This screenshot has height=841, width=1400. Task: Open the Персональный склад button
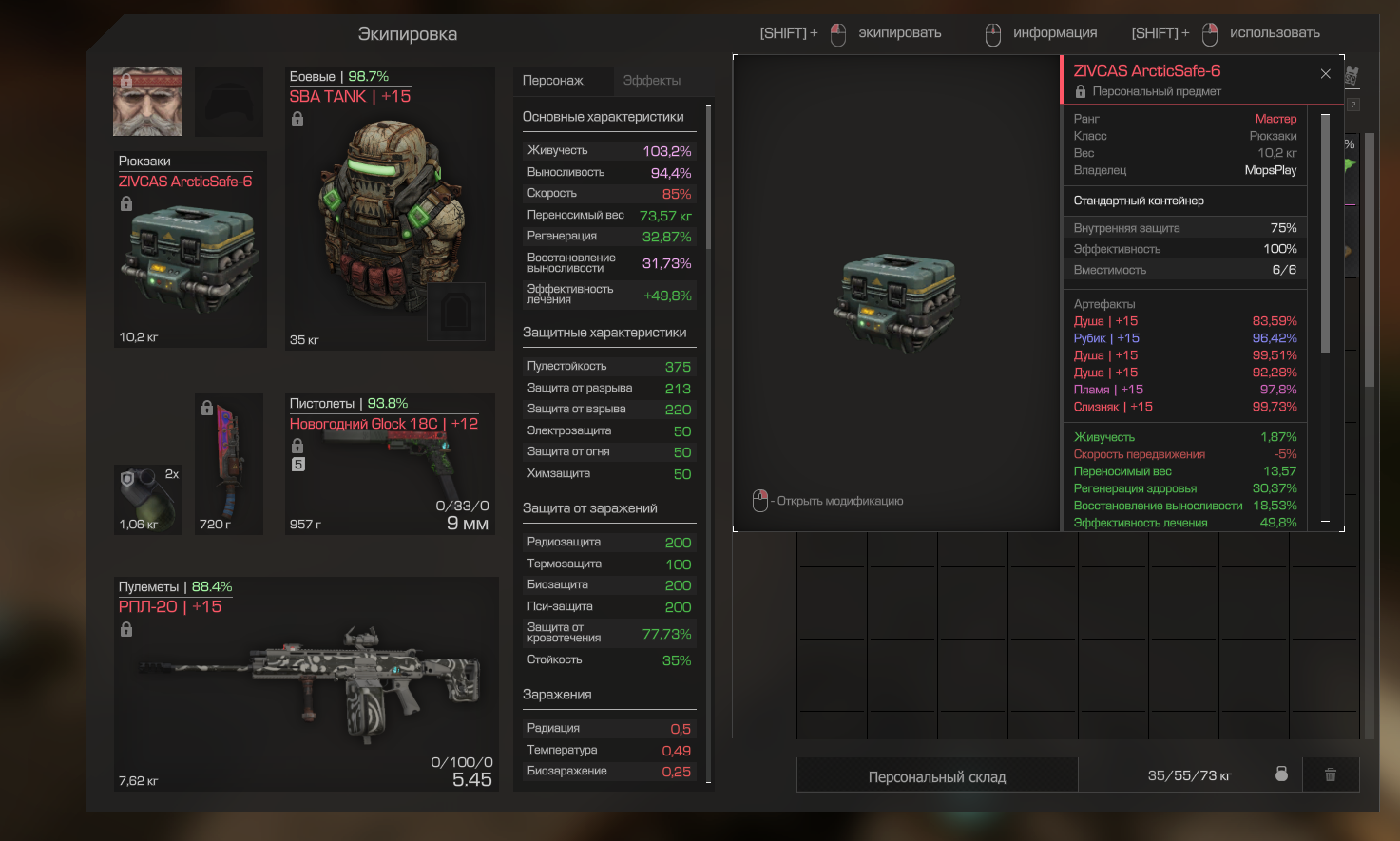click(937, 776)
